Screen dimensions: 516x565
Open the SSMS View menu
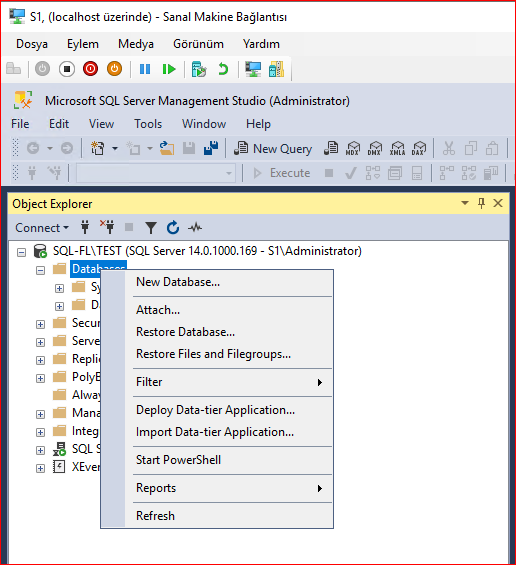[x=101, y=124]
